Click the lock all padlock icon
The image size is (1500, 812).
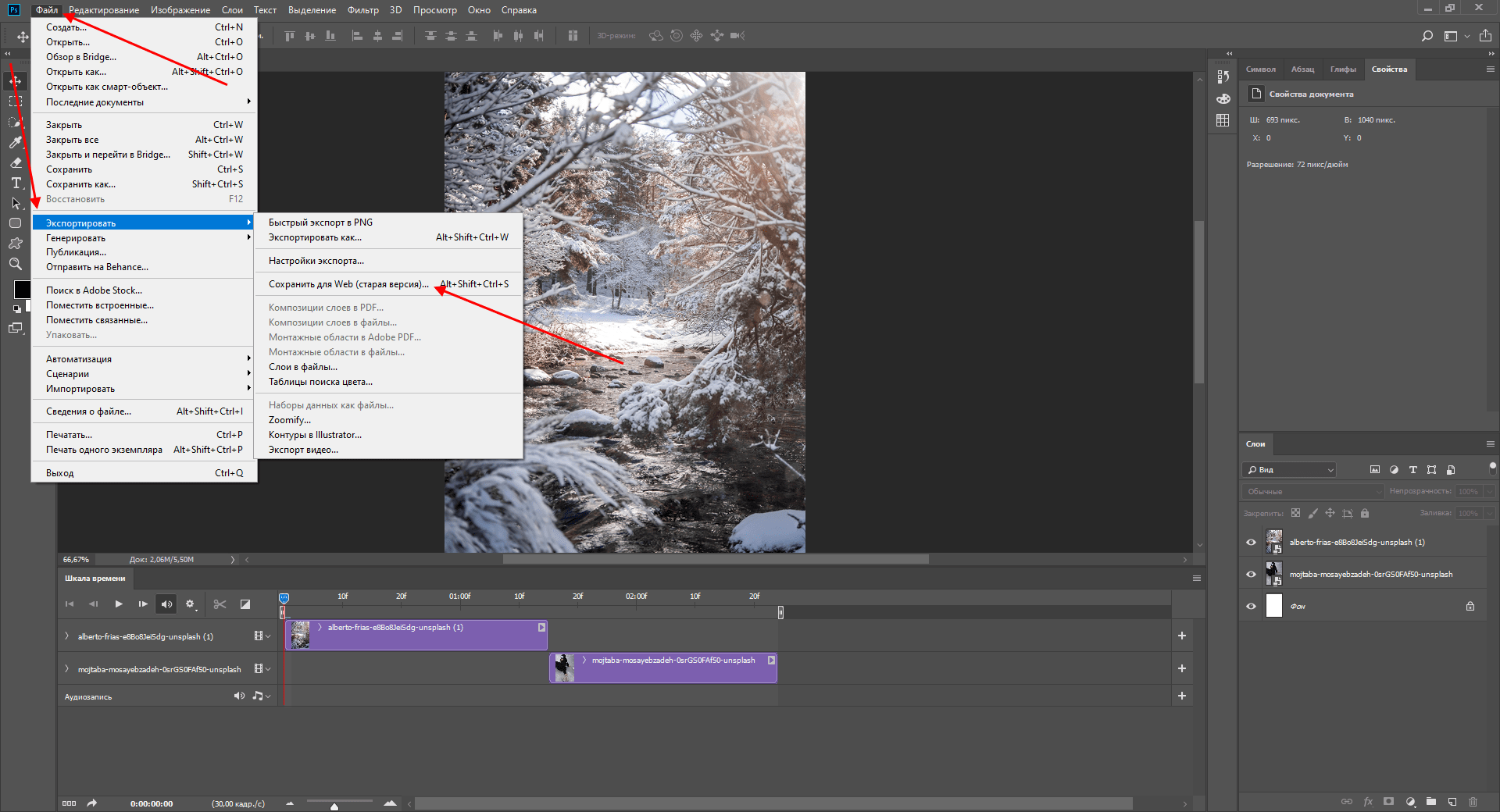pos(1365,513)
